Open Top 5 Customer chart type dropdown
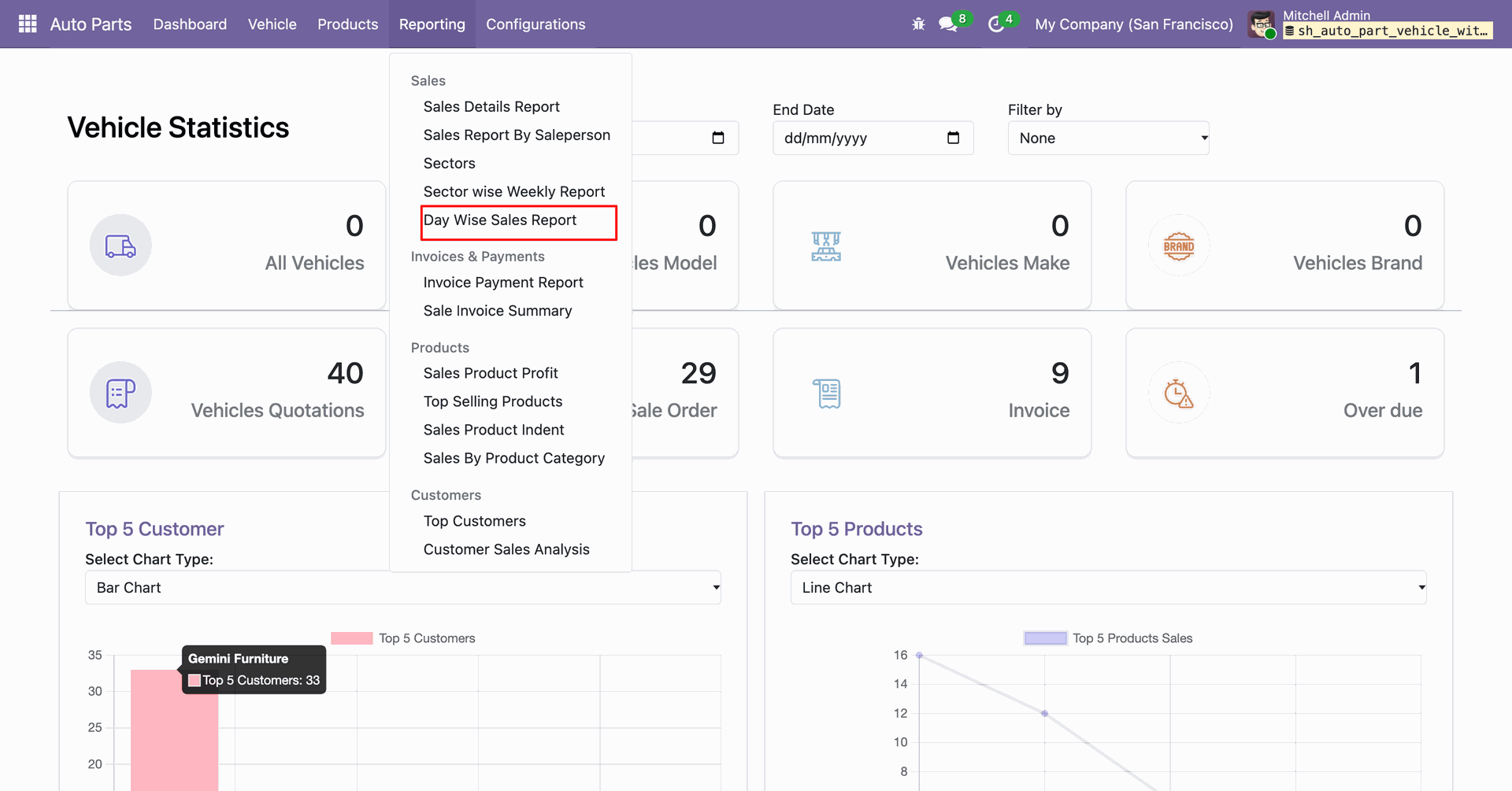Screen dimensions: 1512x791 pos(403,588)
